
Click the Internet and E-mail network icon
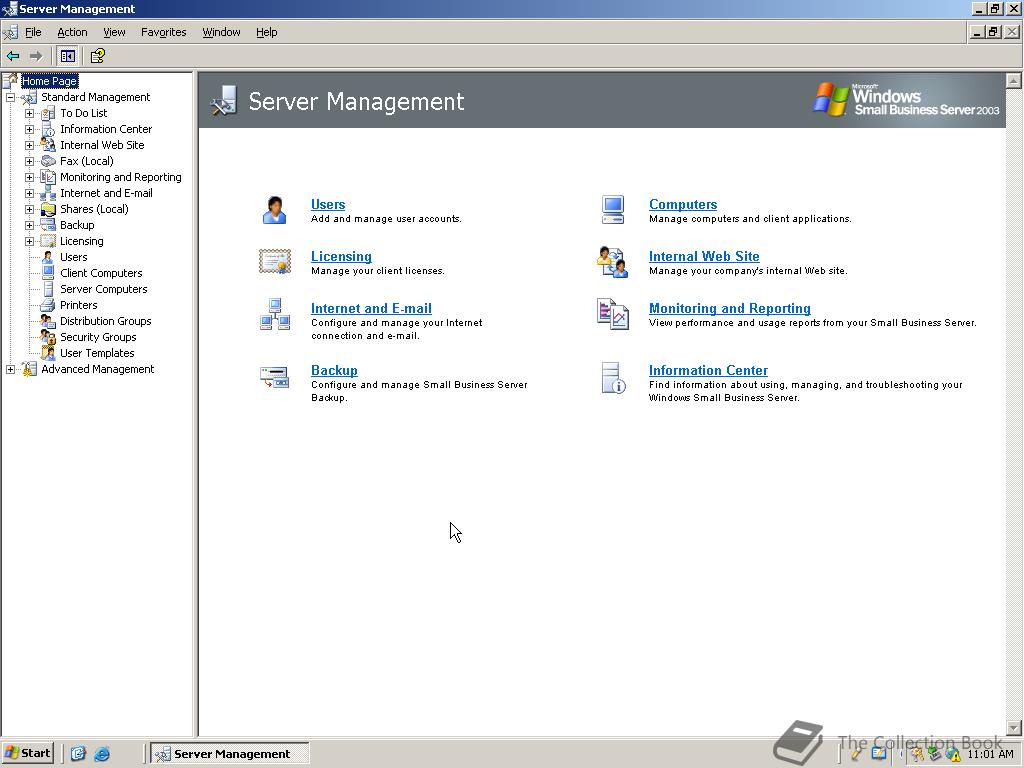pyautogui.click(x=275, y=314)
